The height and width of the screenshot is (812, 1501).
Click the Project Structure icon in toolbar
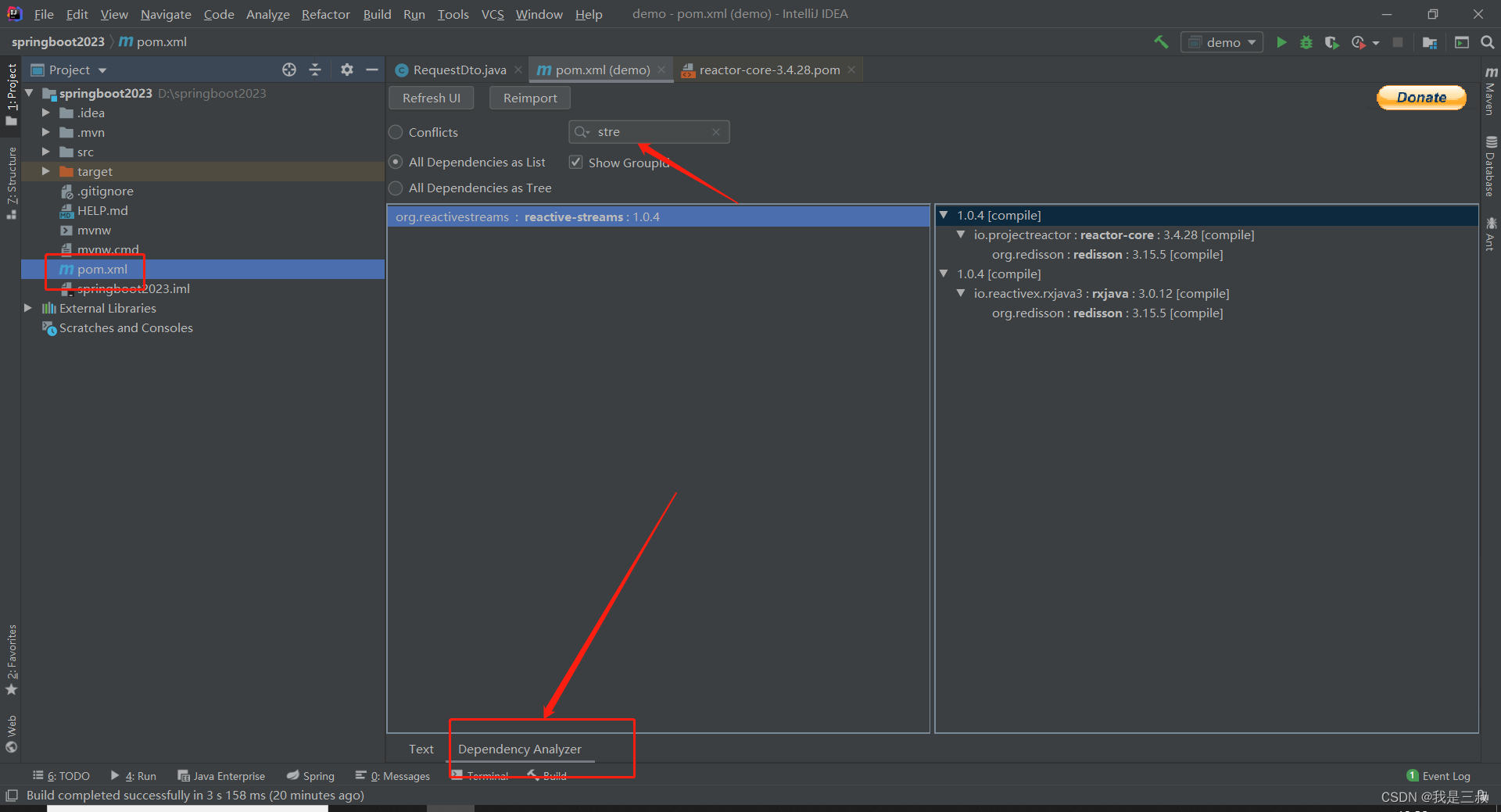[x=1430, y=42]
